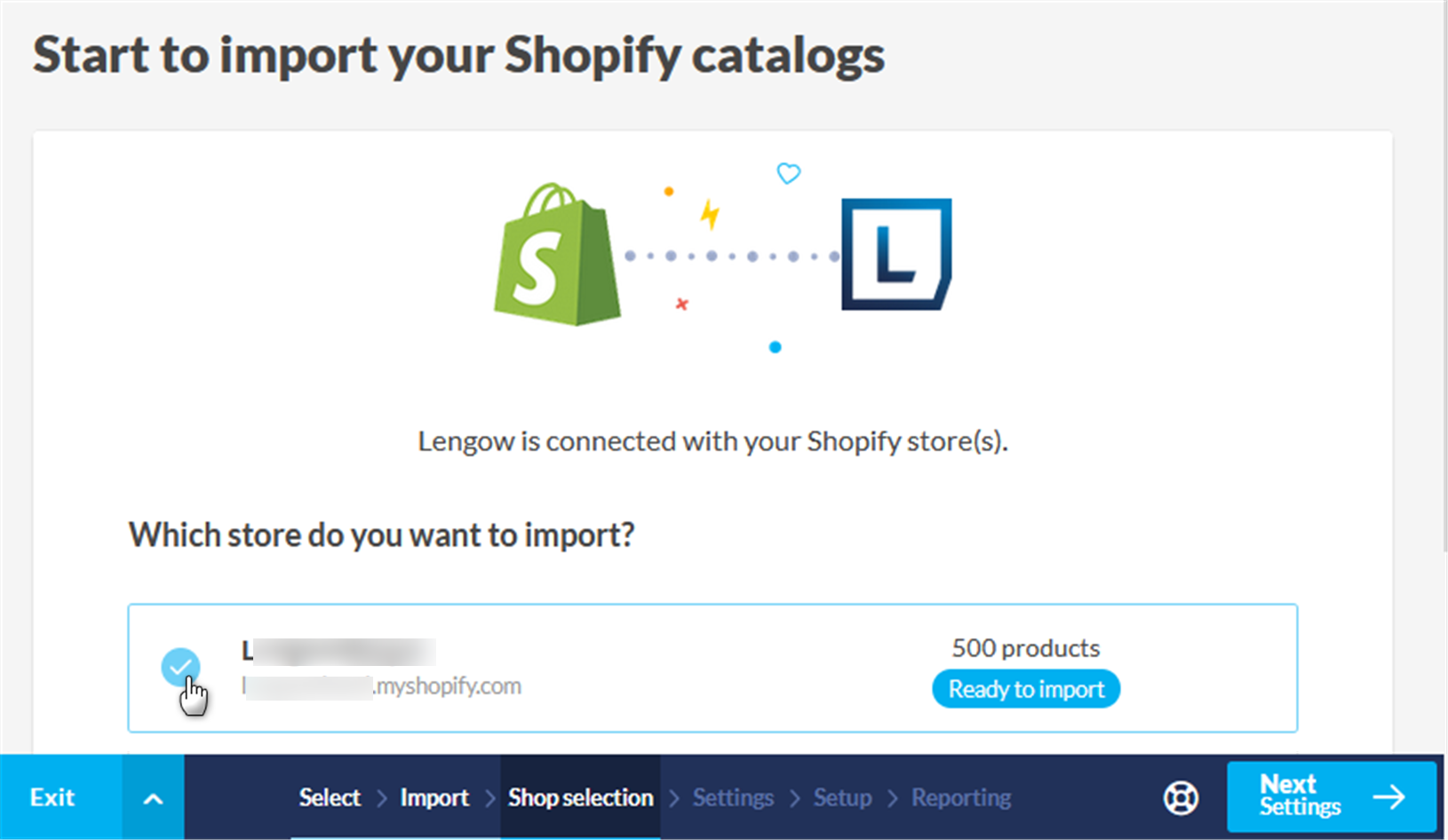Go back to the Select step
1448x840 pixels.
coord(330,797)
